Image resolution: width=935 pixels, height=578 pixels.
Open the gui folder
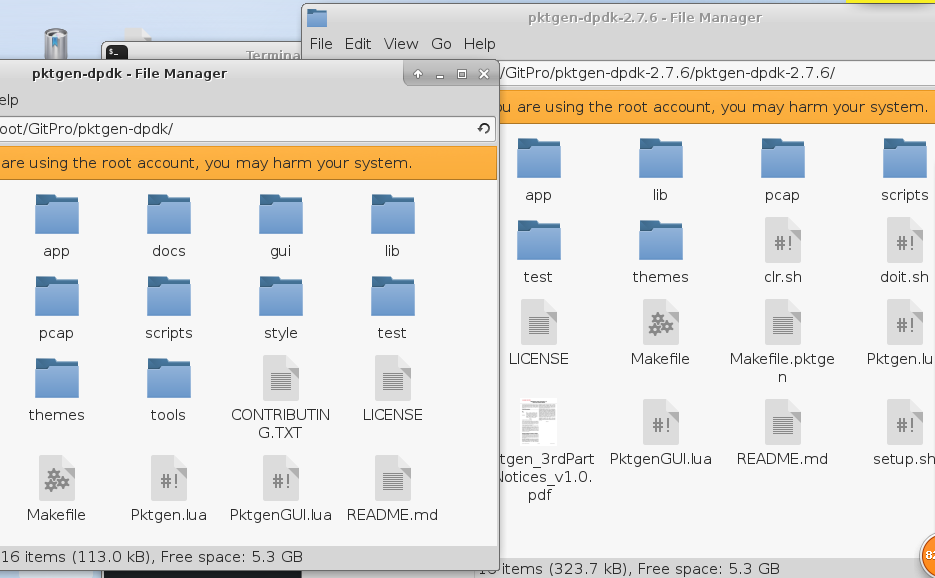pos(281,215)
